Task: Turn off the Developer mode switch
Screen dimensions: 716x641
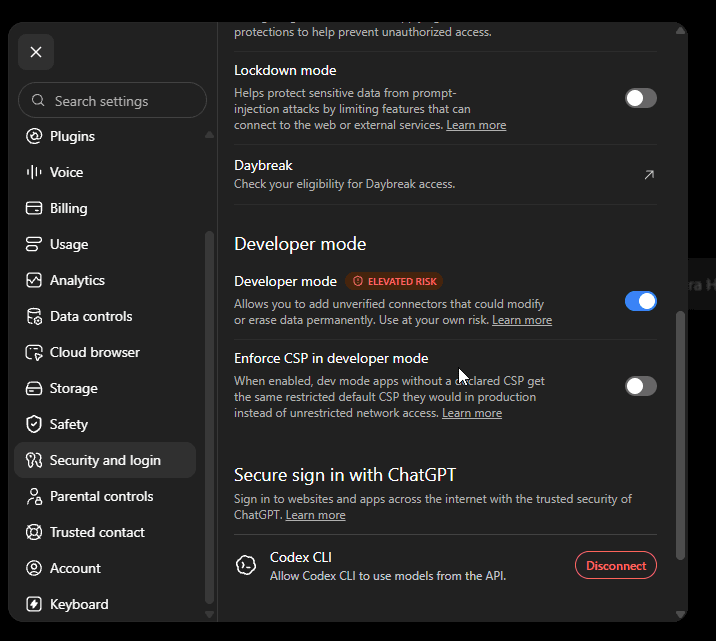Action: (641, 301)
